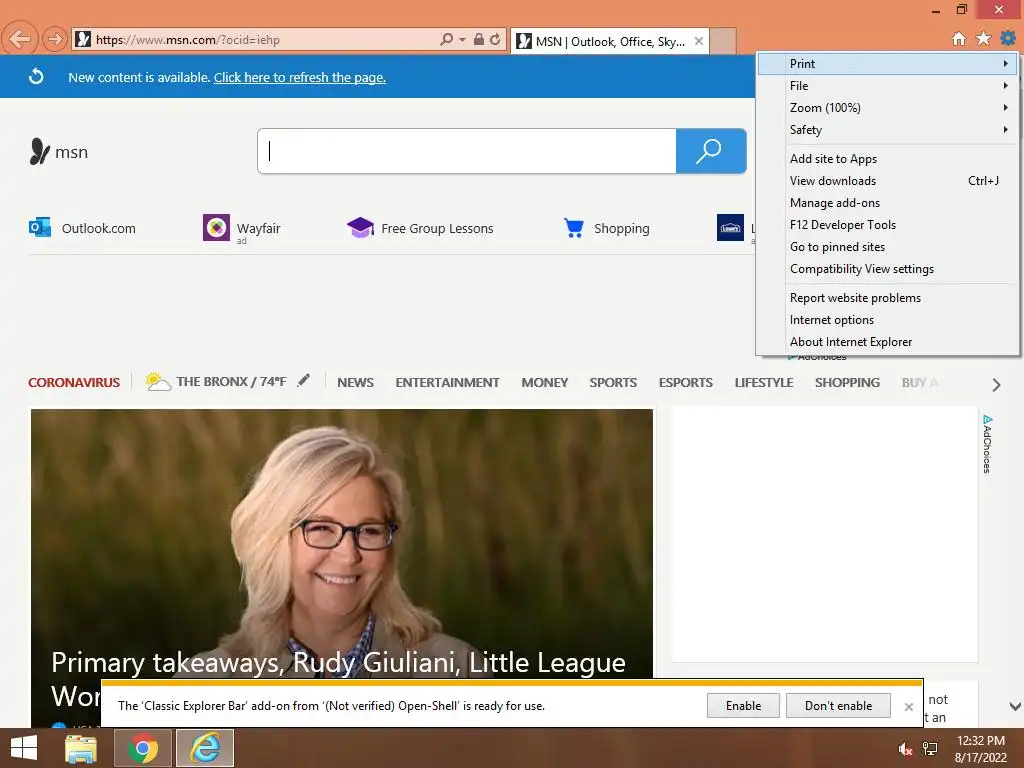Screen dimensions: 1024x768
Task: Open the Outlook.com shortcut icon
Action: [39, 228]
